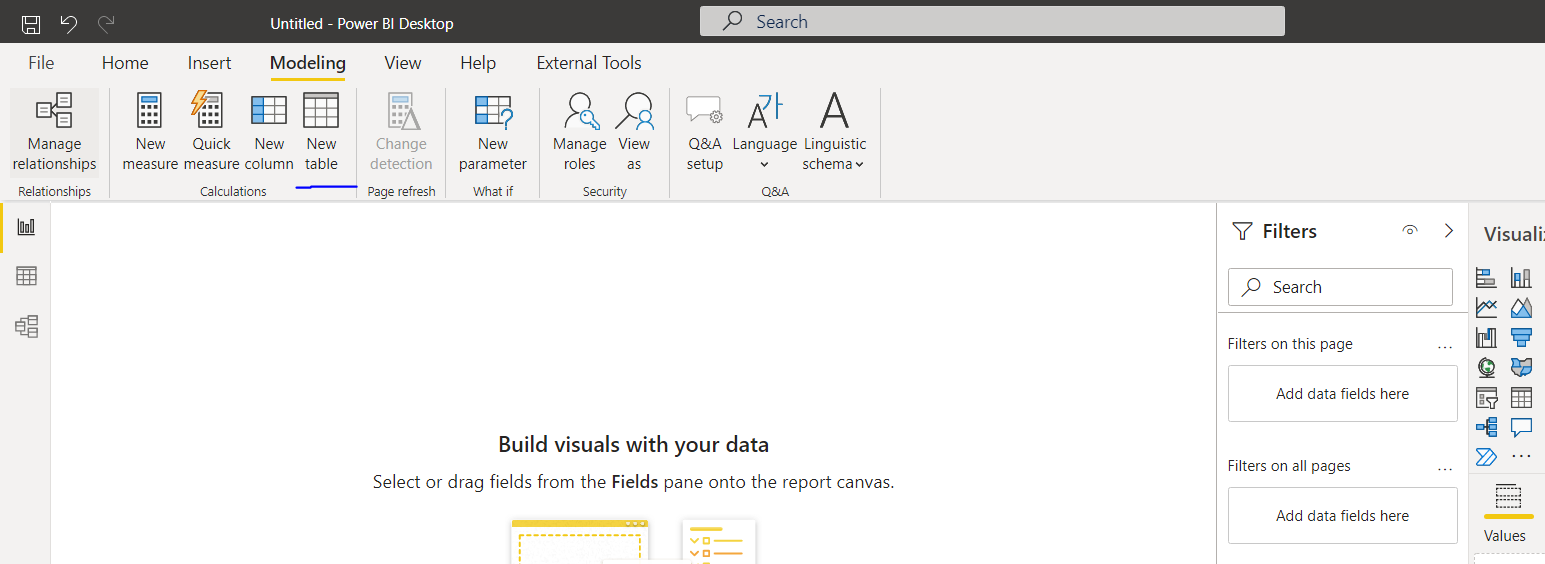Click the Change detection button
This screenshot has height=564, width=1545.
click(x=401, y=132)
